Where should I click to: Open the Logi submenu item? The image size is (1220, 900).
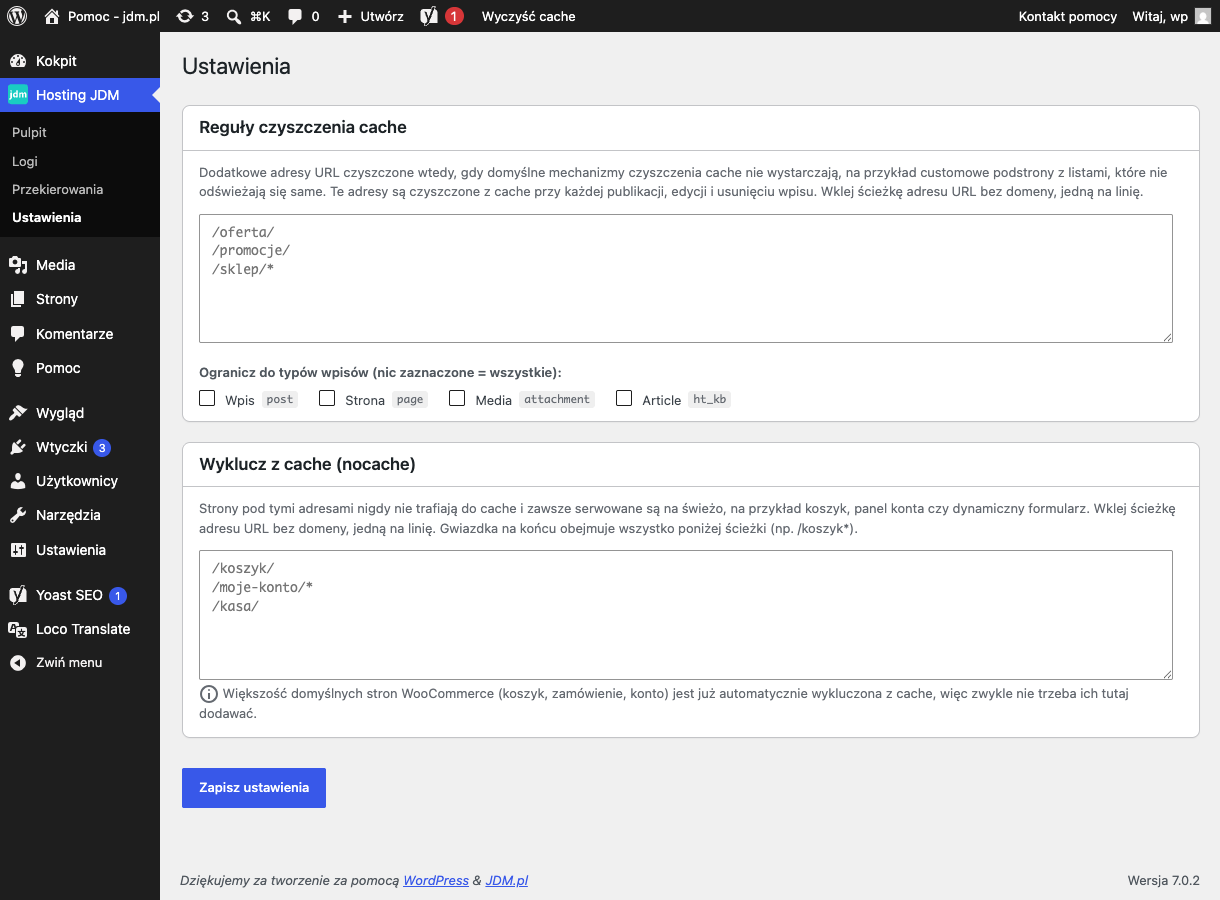(25, 161)
